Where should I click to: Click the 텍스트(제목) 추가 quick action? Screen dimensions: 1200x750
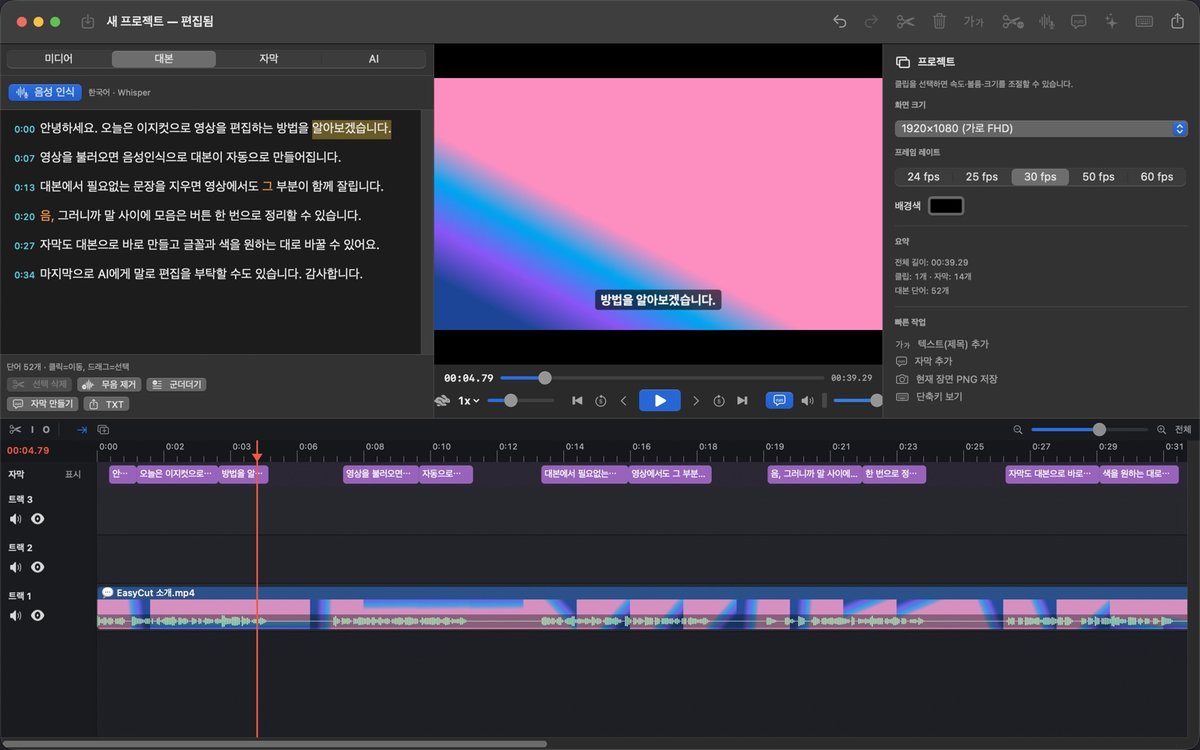point(942,344)
